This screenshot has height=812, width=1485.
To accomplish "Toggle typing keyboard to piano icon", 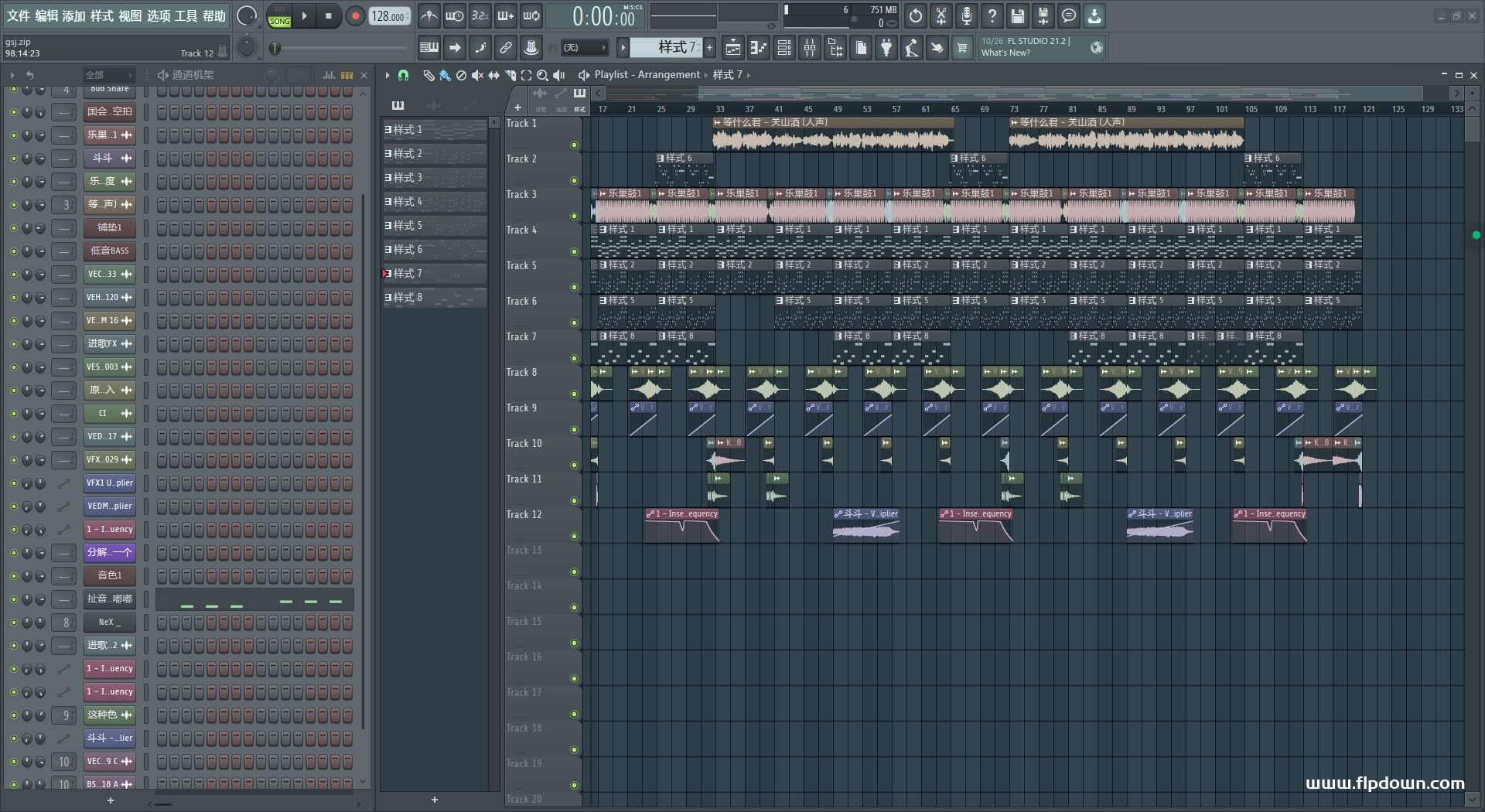I will coord(428,48).
